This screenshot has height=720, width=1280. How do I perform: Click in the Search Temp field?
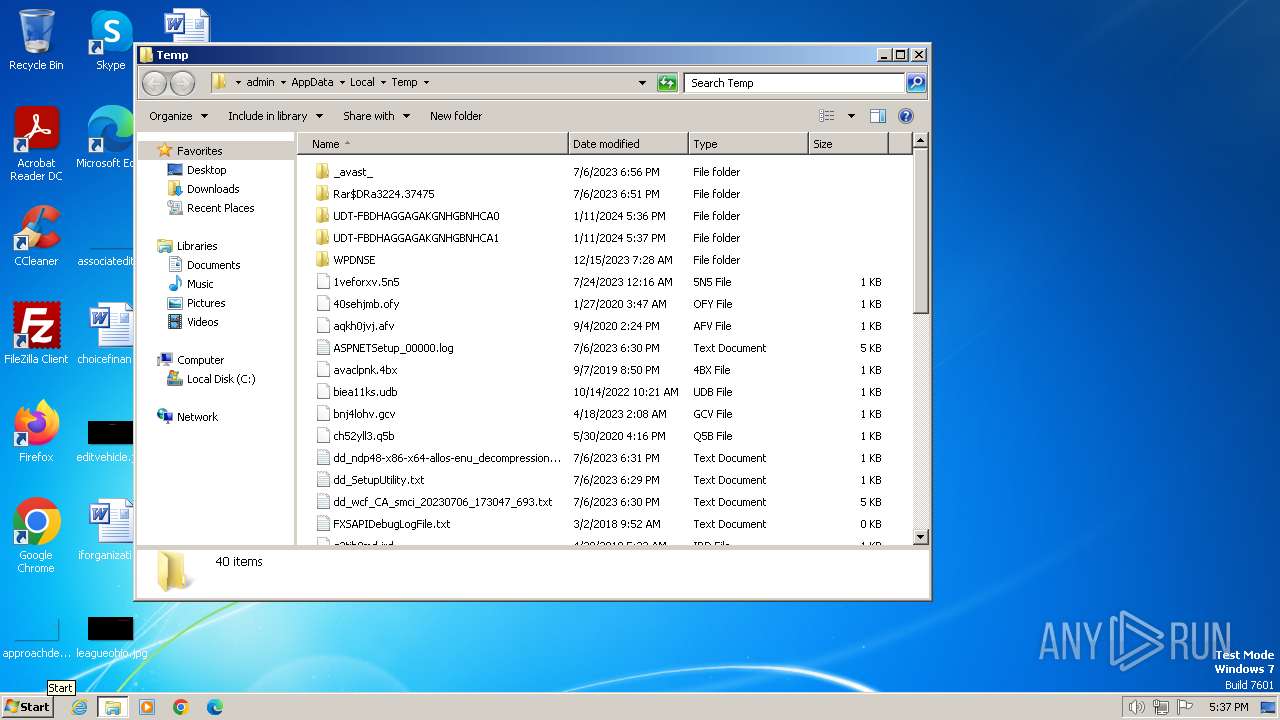795,83
